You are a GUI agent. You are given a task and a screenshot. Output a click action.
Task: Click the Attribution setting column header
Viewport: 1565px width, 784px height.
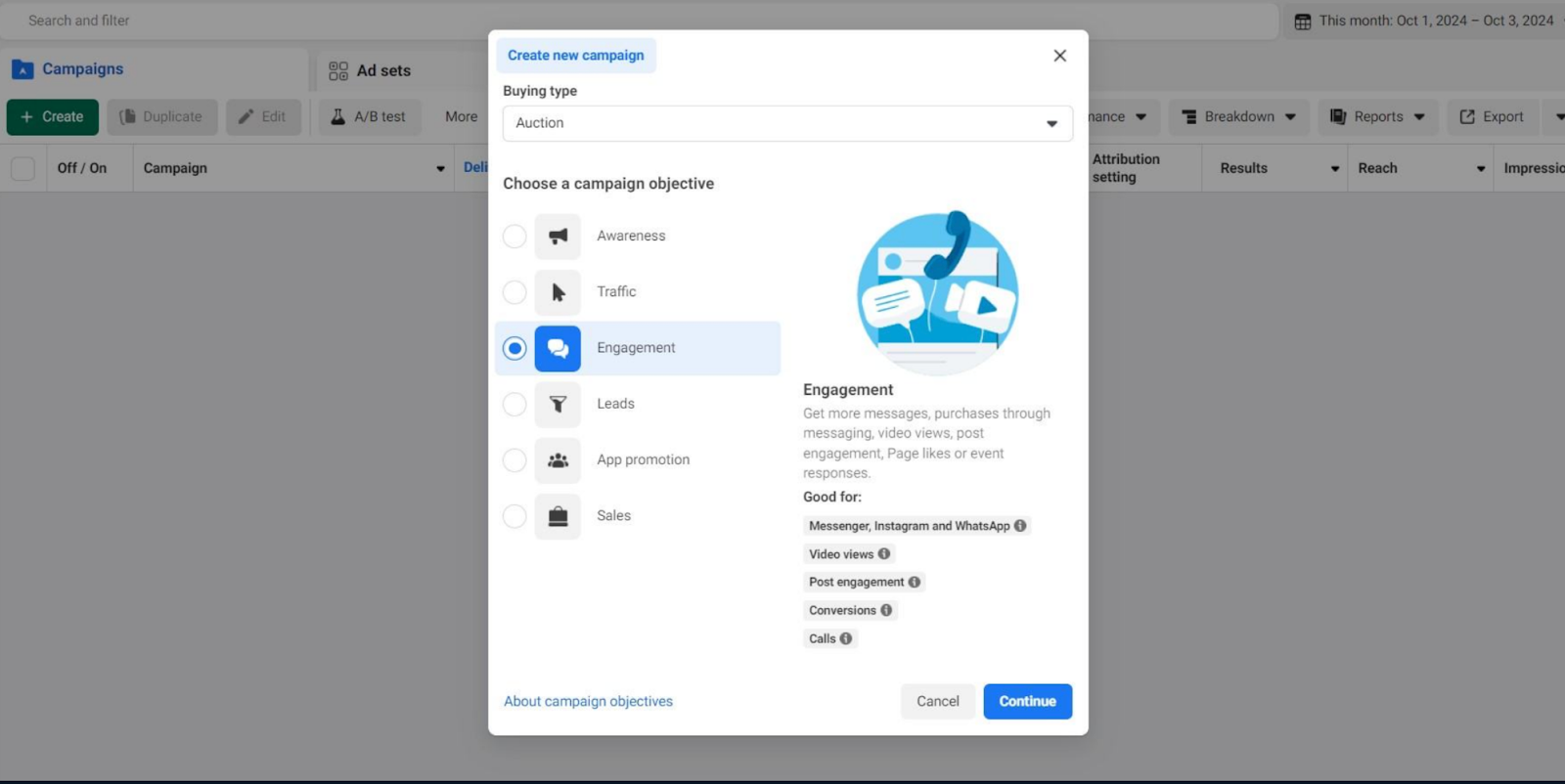pos(1126,168)
